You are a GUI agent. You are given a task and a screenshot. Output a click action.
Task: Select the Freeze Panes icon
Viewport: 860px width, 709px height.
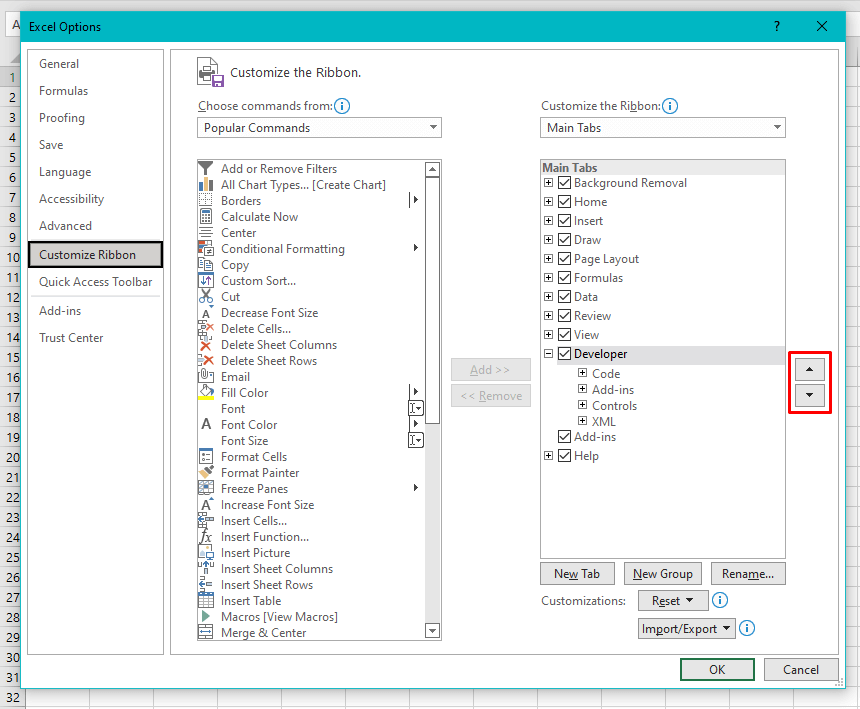tap(206, 489)
